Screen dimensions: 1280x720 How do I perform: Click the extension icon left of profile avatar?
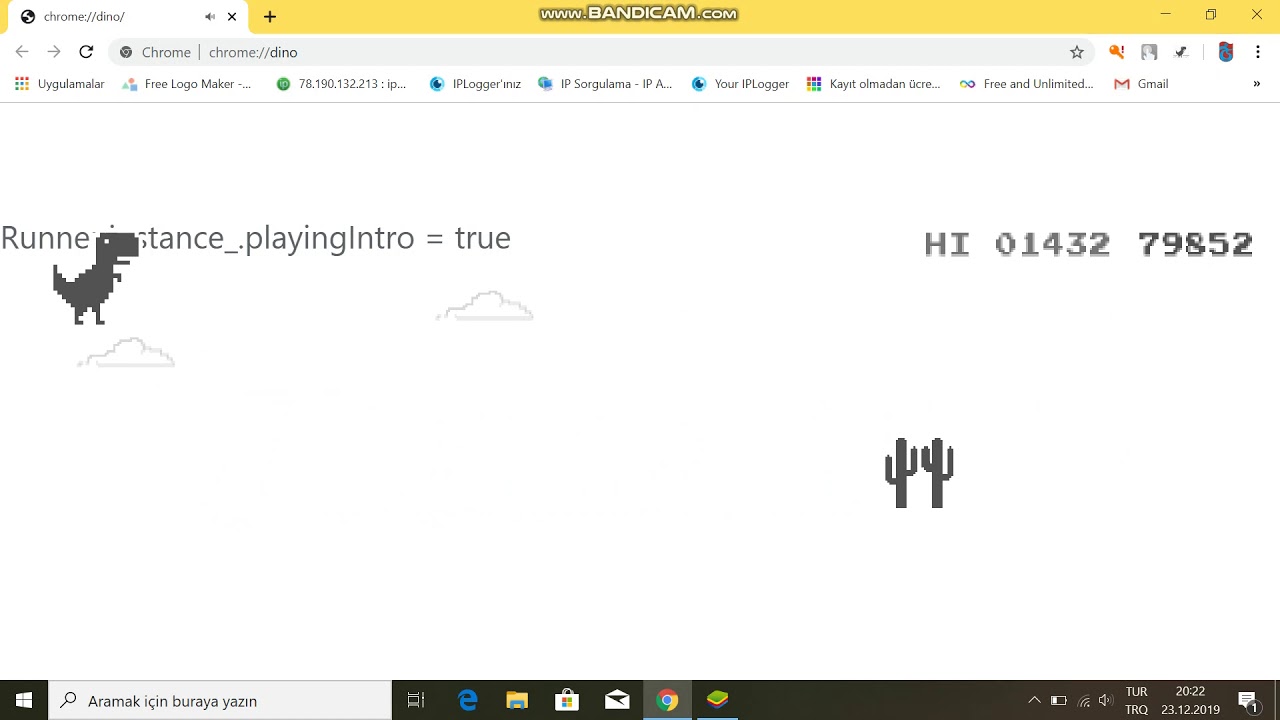point(1181,52)
